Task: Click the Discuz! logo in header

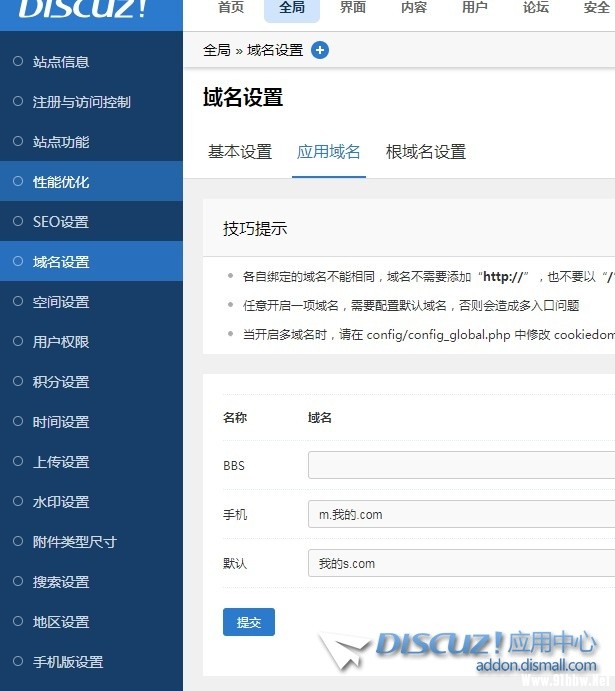Action: [x=83, y=9]
